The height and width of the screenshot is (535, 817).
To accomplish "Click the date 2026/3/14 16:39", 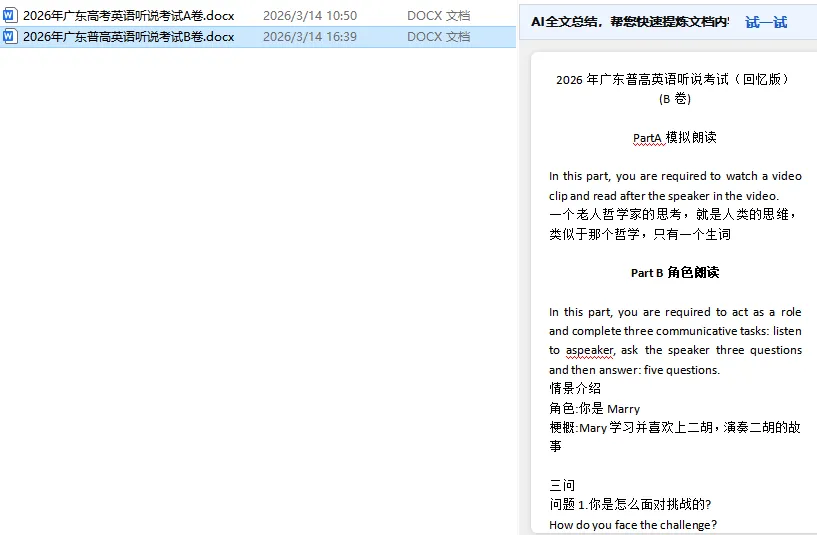I will coord(310,36).
